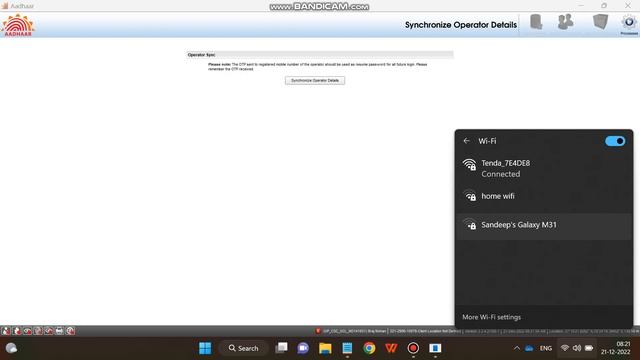Select the connected Tenda_7E4DE8 network
The width and height of the screenshot is (640, 360).
pyautogui.click(x=544, y=168)
